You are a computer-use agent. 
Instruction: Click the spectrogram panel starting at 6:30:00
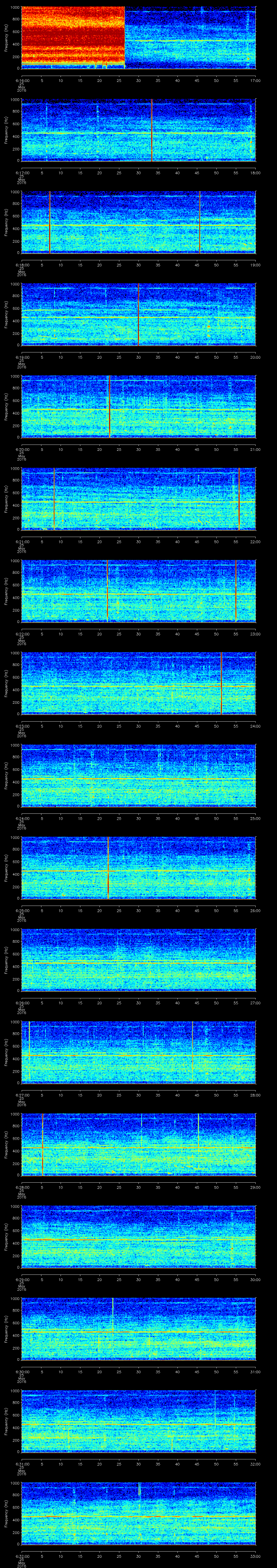tap(138, 1329)
